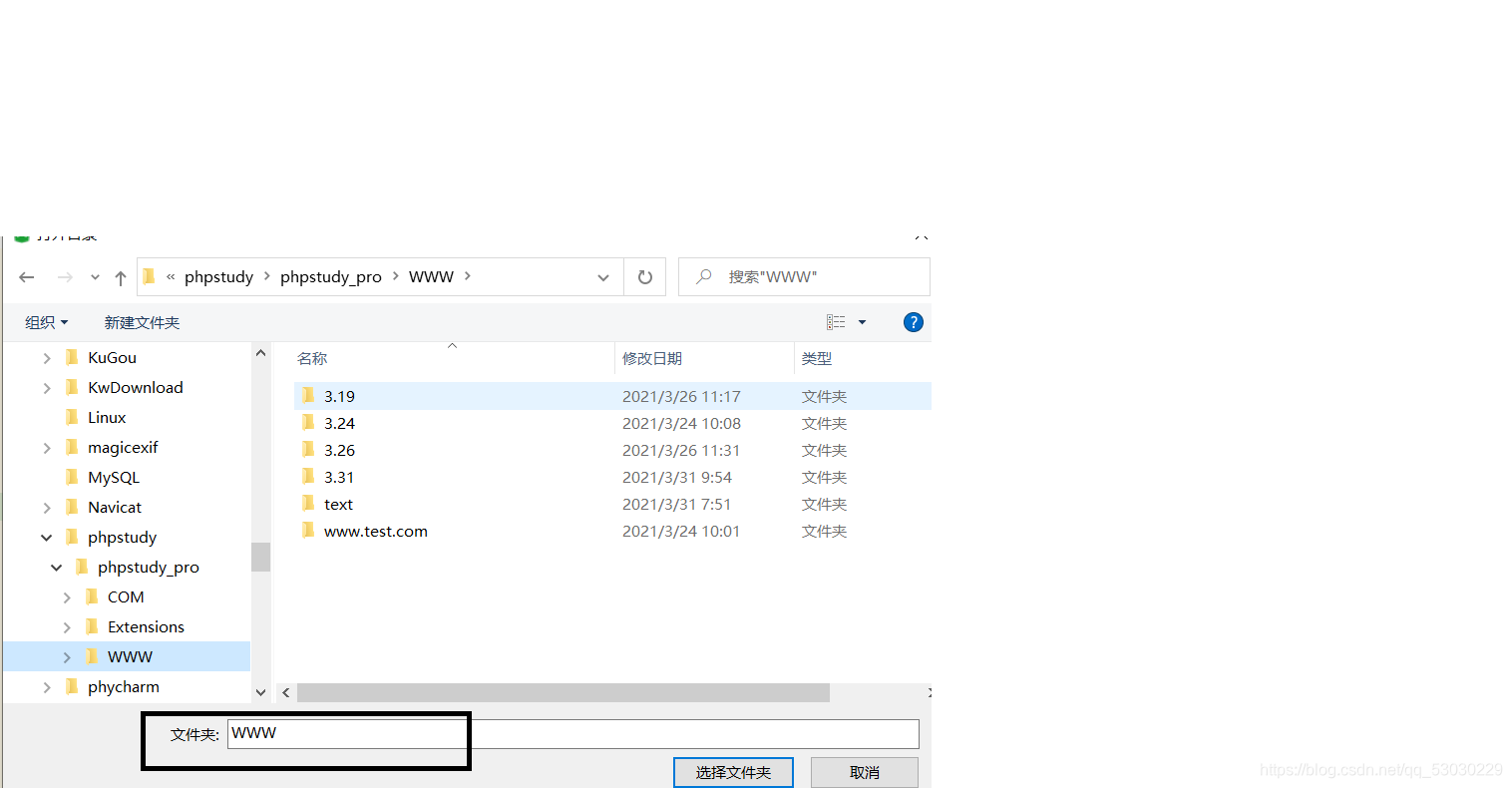Collapse the phpstudy tree node

point(47,538)
